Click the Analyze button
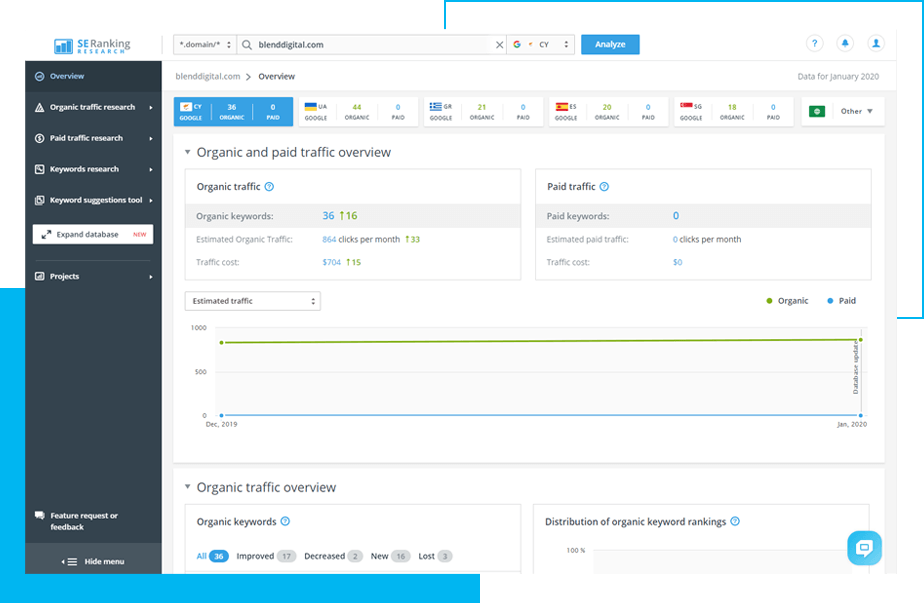 pyautogui.click(x=610, y=44)
